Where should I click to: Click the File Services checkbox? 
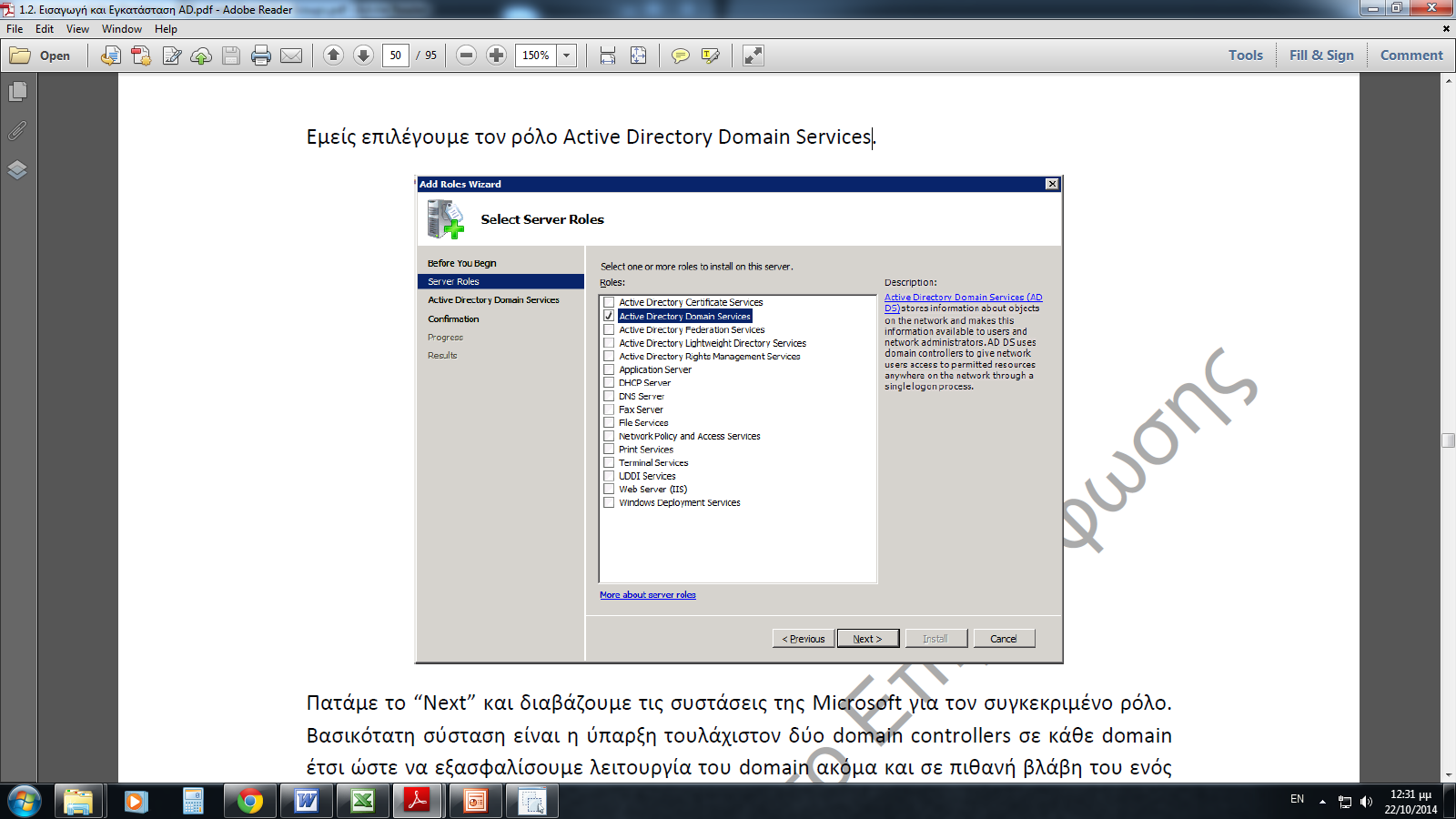coord(609,422)
